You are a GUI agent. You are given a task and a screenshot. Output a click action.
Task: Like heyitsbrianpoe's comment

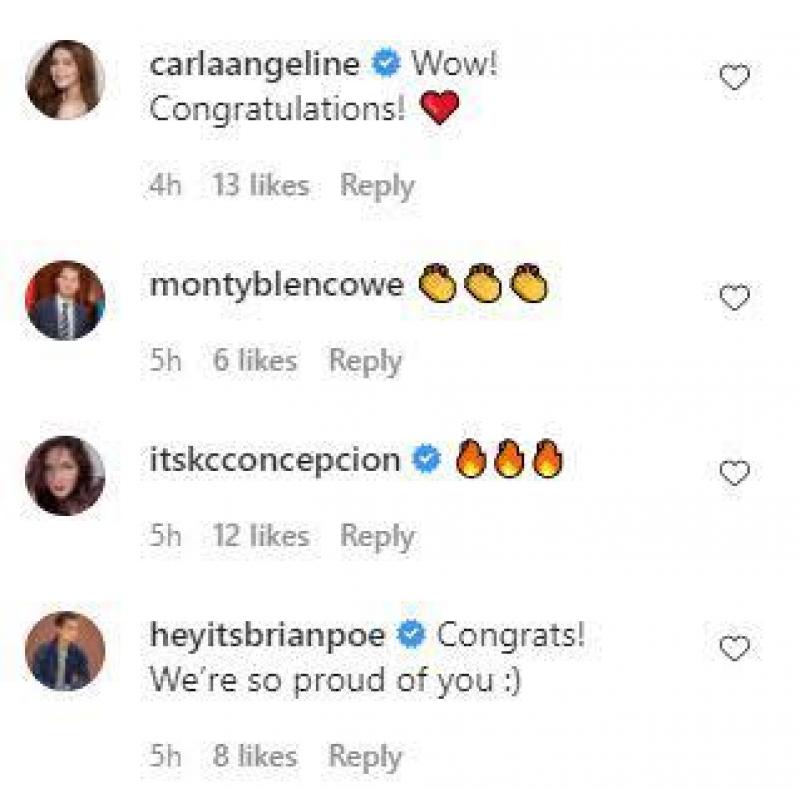click(x=733, y=645)
